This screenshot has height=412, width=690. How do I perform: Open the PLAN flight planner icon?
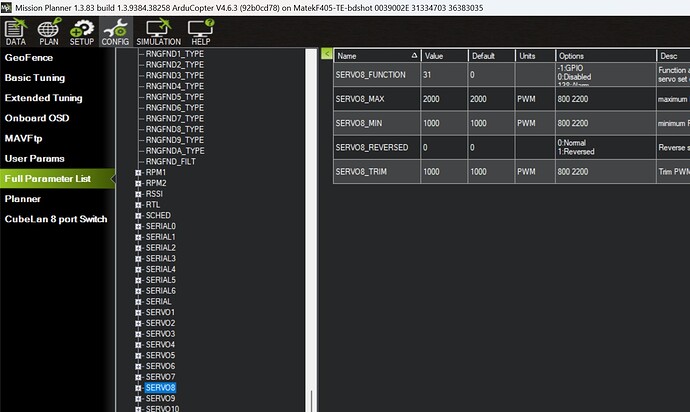point(48,34)
